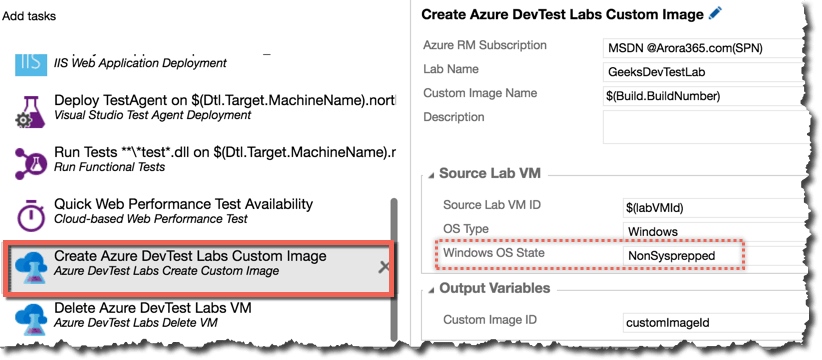The width and height of the screenshot is (822, 360).
Task: Click the 'IIS Web Application Deployment' subtitle
Action: pyautogui.click(x=140, y=63)
